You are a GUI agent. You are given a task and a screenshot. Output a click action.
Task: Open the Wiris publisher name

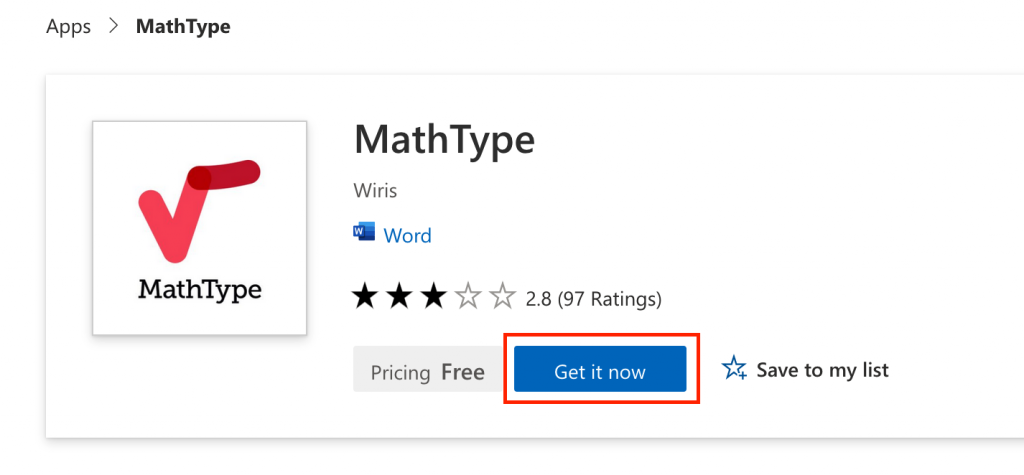pos(375,190)
